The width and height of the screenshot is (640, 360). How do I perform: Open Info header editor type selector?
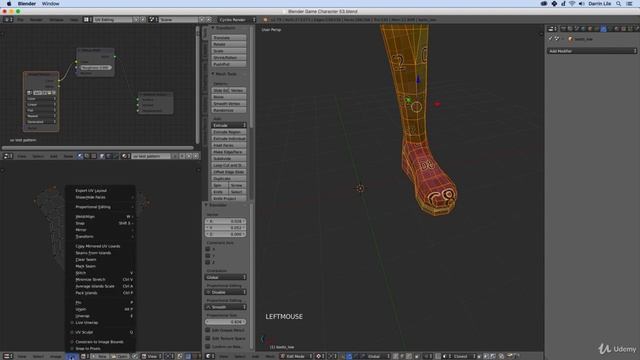[x=8, y=19]
